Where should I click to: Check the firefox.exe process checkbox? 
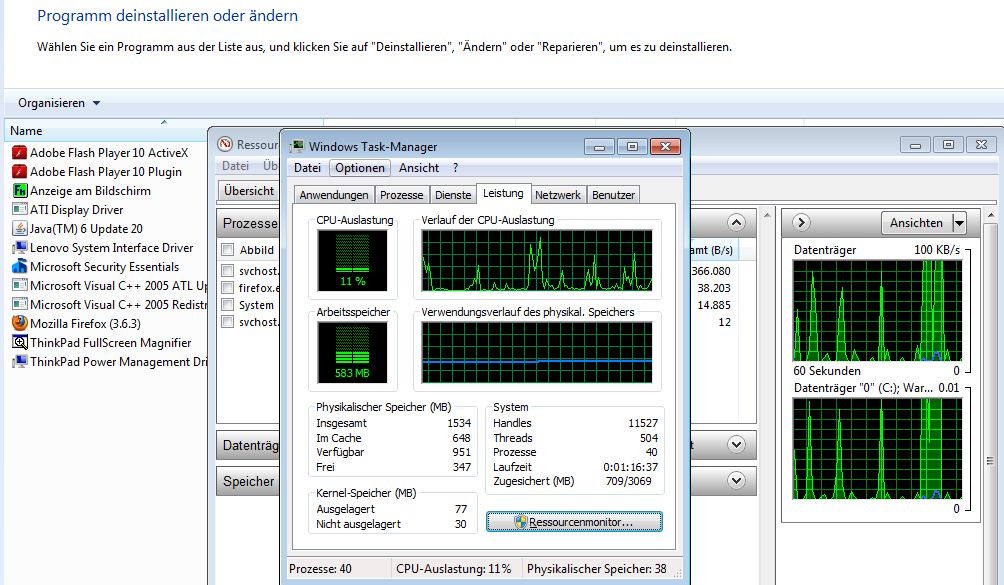(227, 288)
